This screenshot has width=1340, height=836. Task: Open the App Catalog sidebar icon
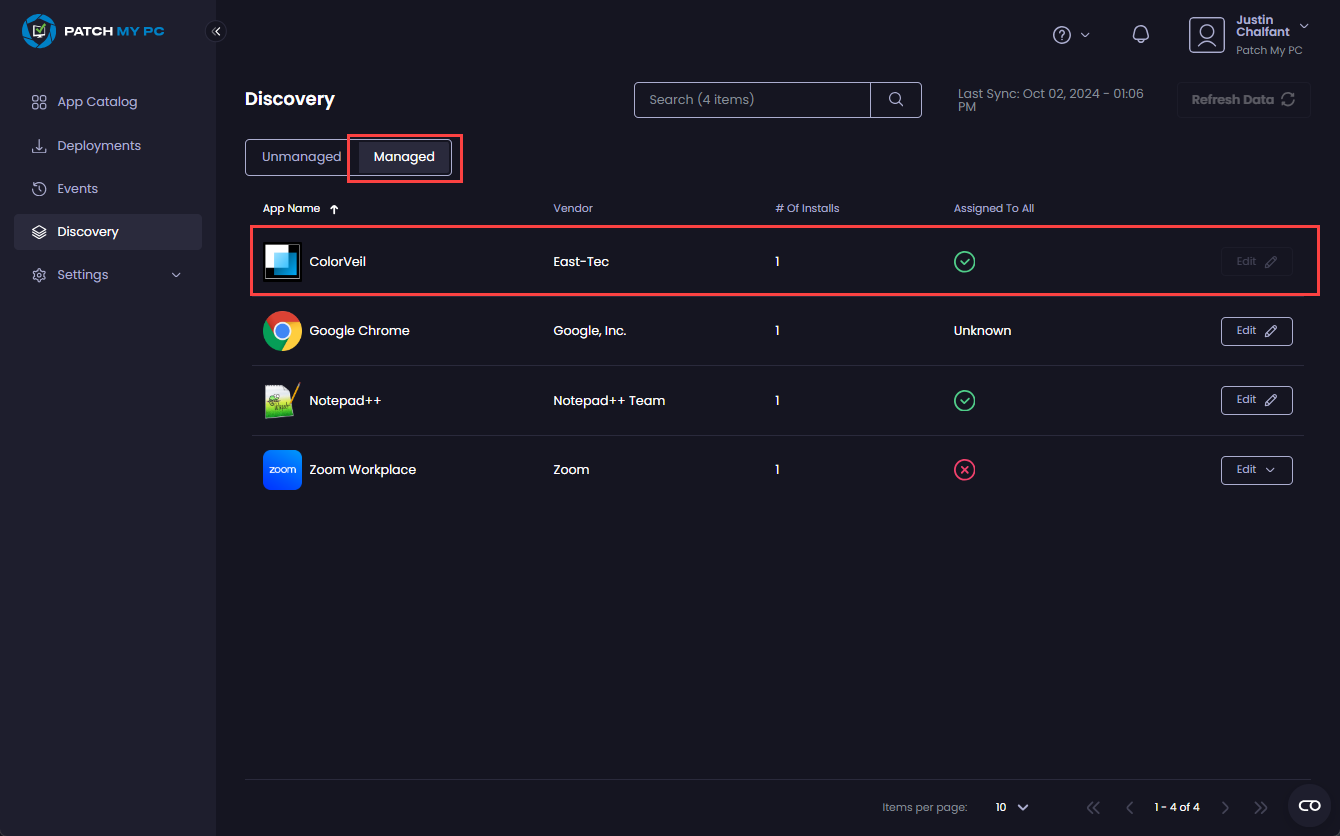coord(39,101)
